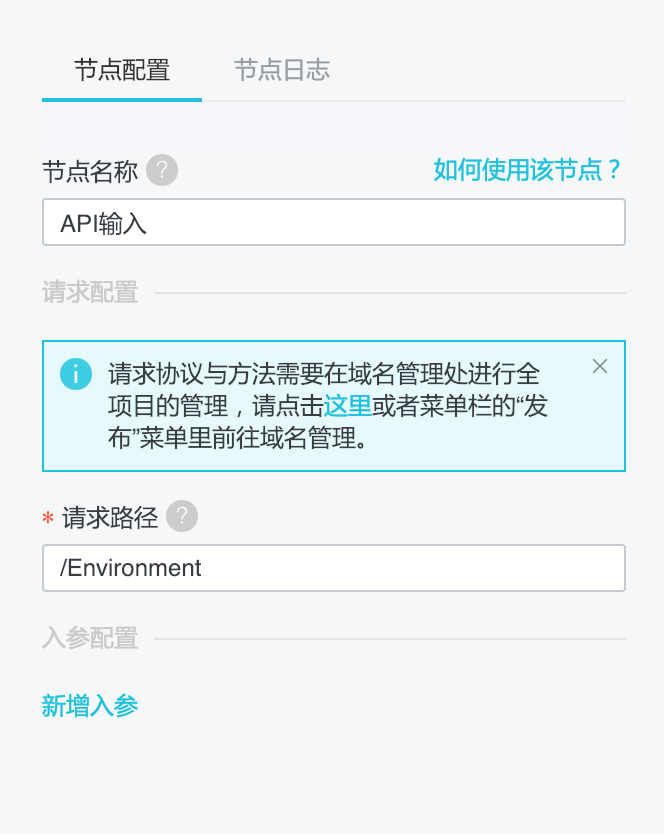This screenshot has width=664, height=834.
Task: Click the 请求路径 field label
Action: point(110,517)
